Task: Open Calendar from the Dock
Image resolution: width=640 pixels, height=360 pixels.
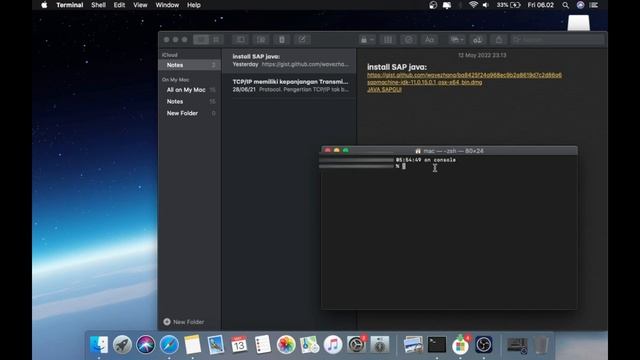Action: pyautogui.click(x=239, y=345)
